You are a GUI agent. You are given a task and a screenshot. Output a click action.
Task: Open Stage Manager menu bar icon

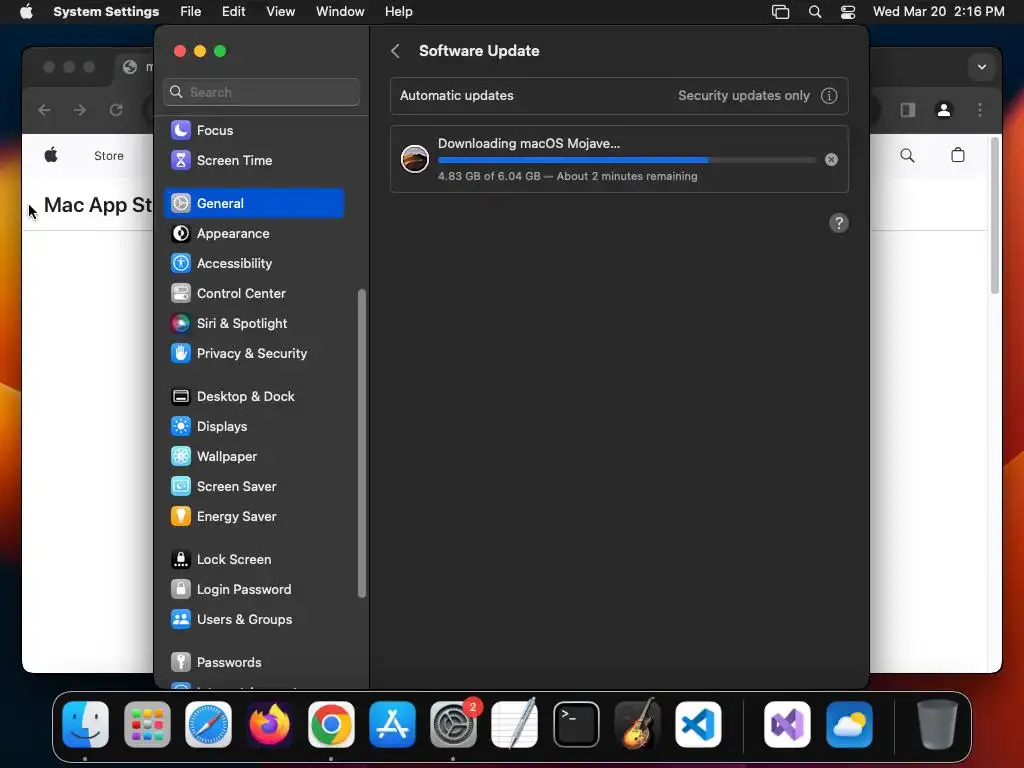pos(780,12)
